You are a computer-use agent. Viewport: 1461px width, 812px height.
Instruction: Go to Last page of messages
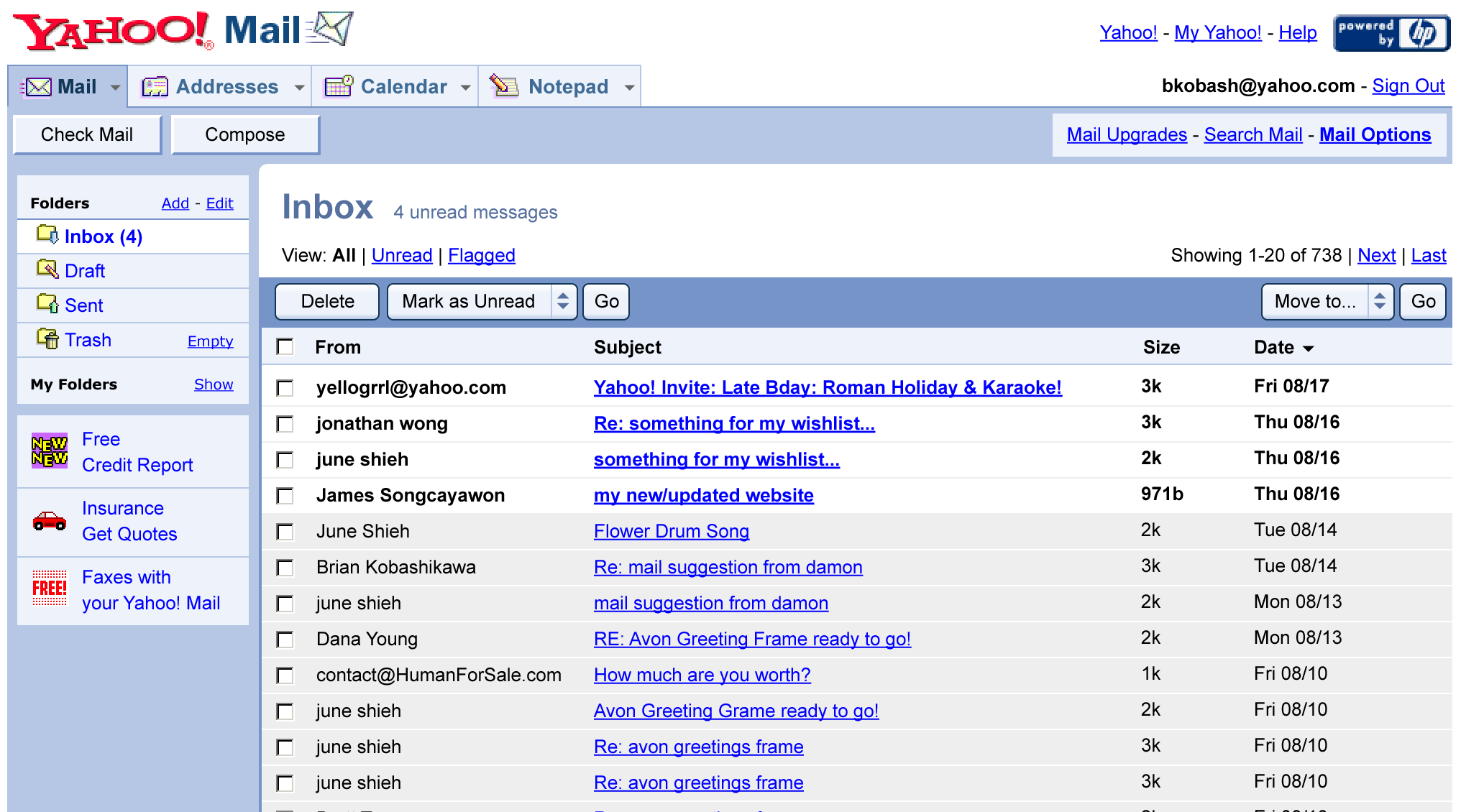tap(1429, 255)
